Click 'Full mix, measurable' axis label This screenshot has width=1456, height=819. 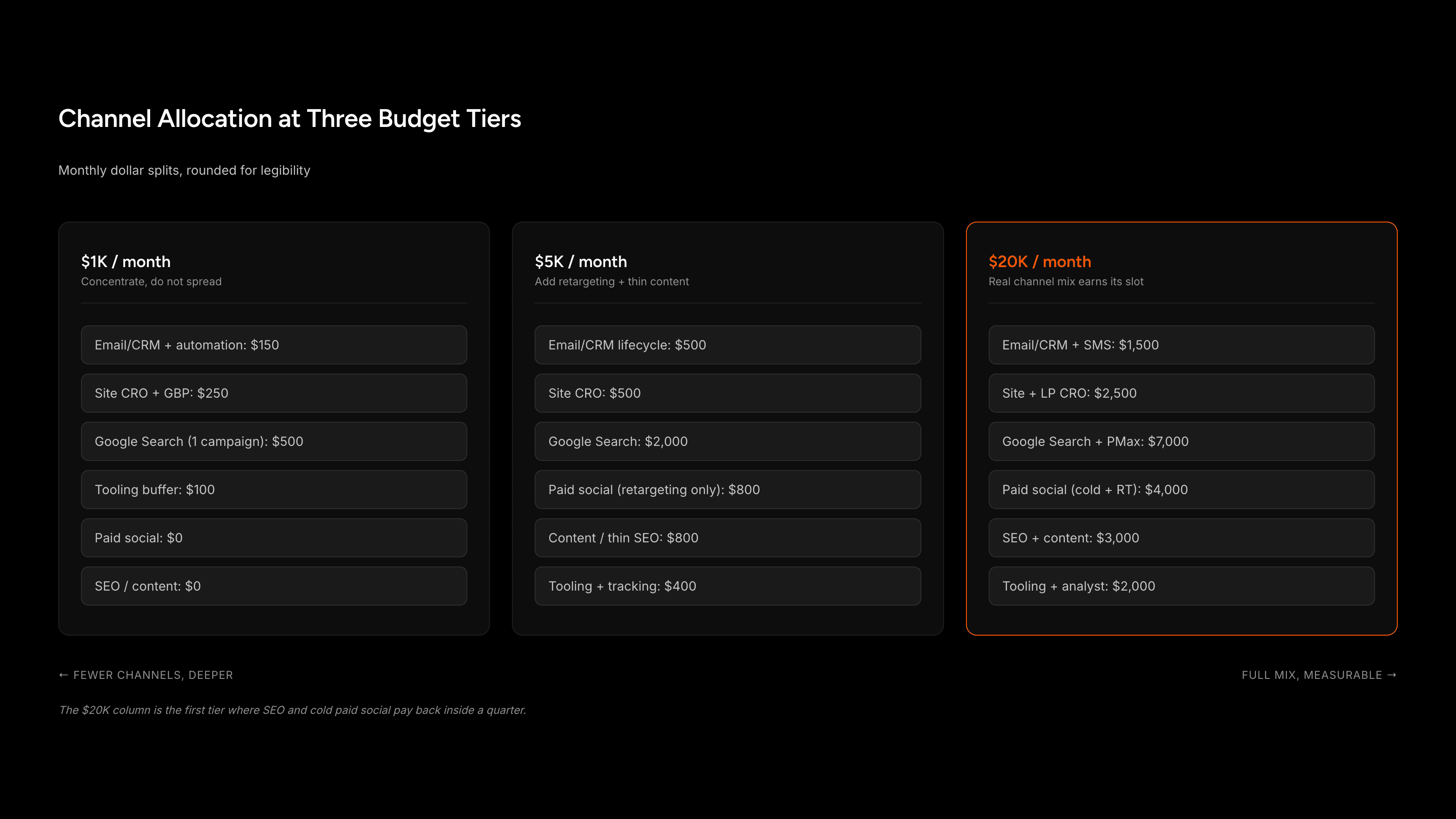[1319, 675]
